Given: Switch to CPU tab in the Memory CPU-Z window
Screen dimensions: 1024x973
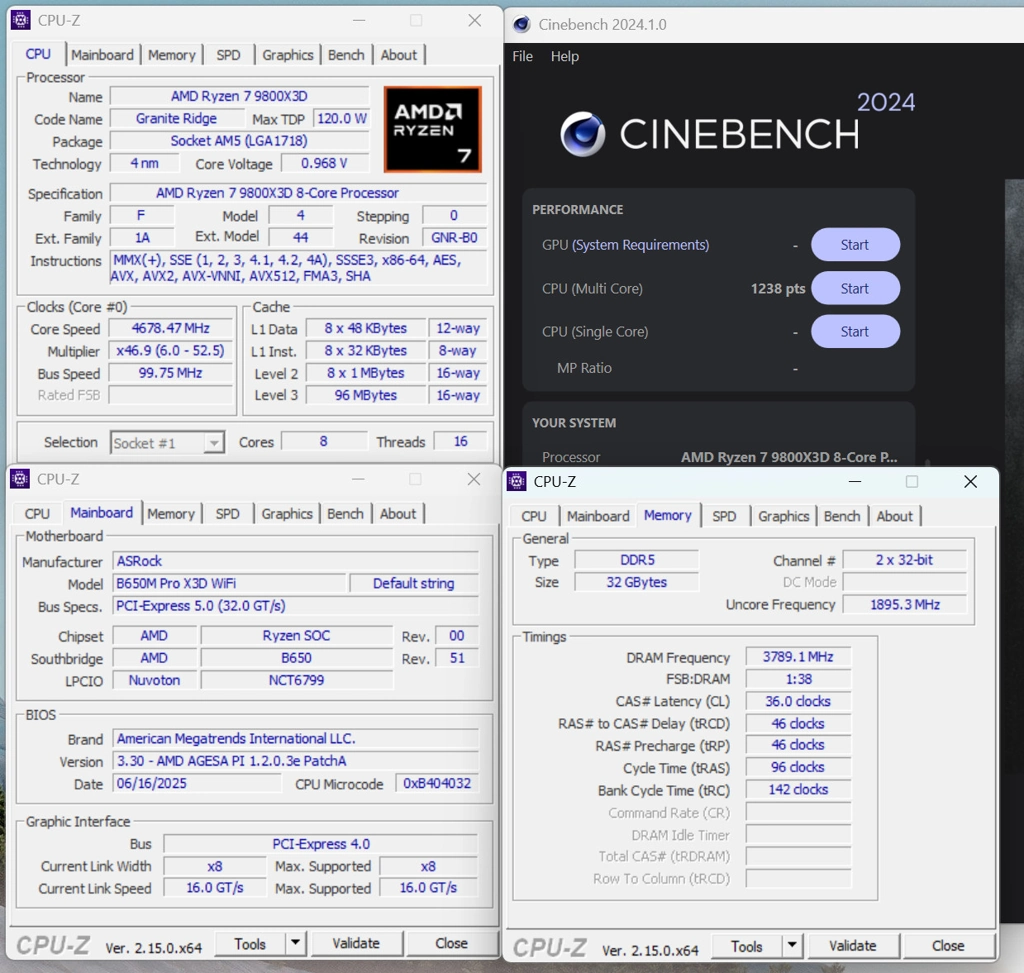Looking at the screenshot, I should (534, 516).
